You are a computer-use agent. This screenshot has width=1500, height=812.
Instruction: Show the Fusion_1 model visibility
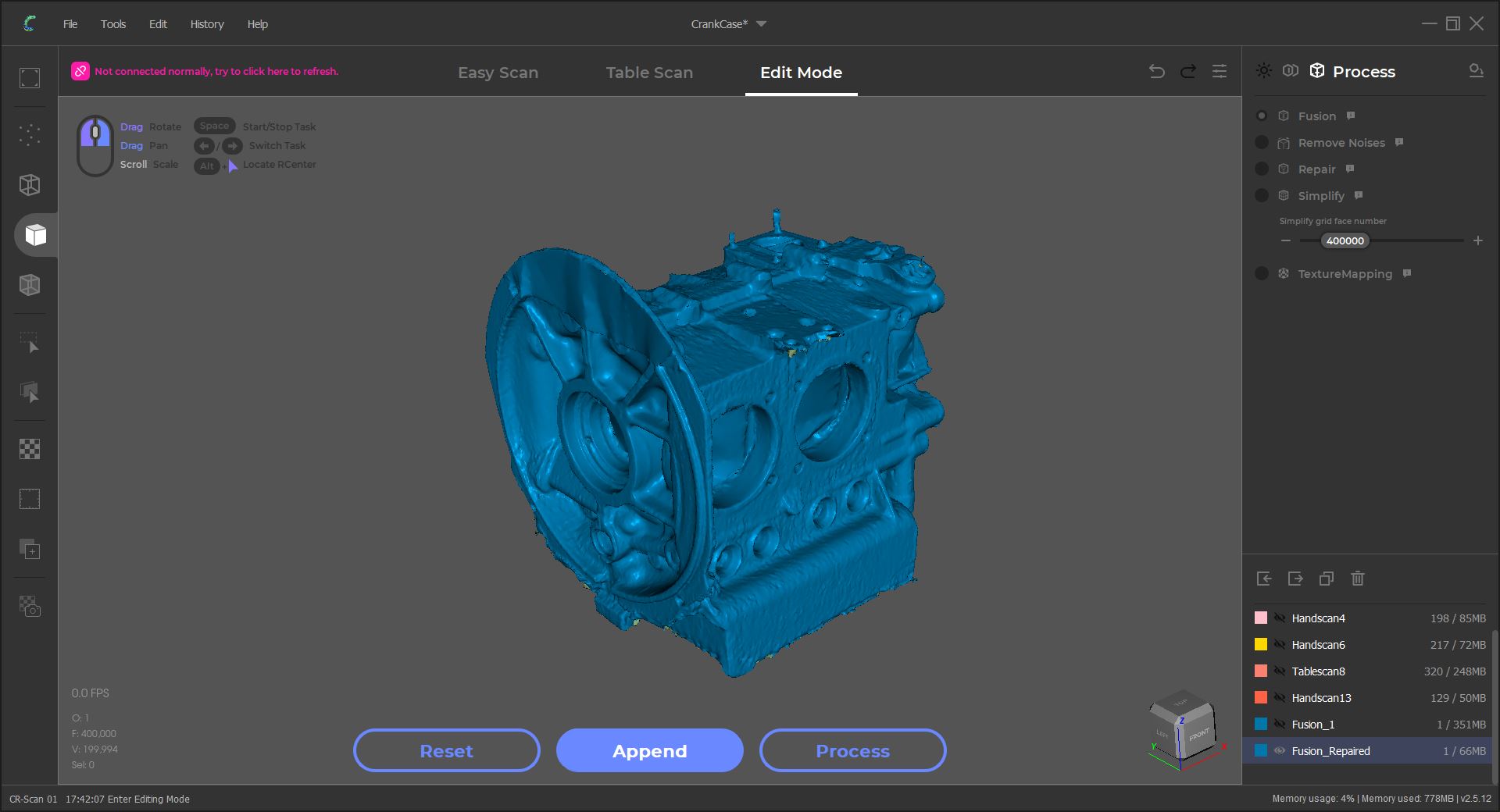[x=1280, y=724]
